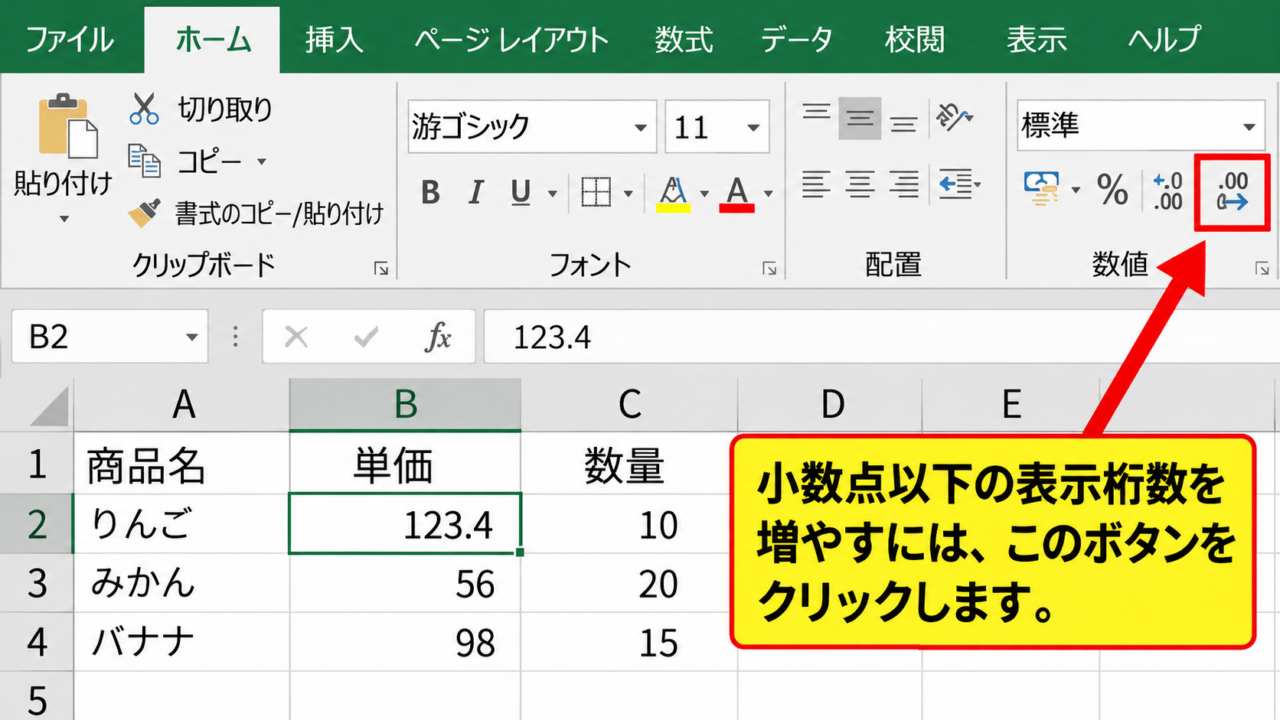The height and width of the screenshot is (720, 1280).
Task: Click the Copy icon
Action: [x=144, y=160]
